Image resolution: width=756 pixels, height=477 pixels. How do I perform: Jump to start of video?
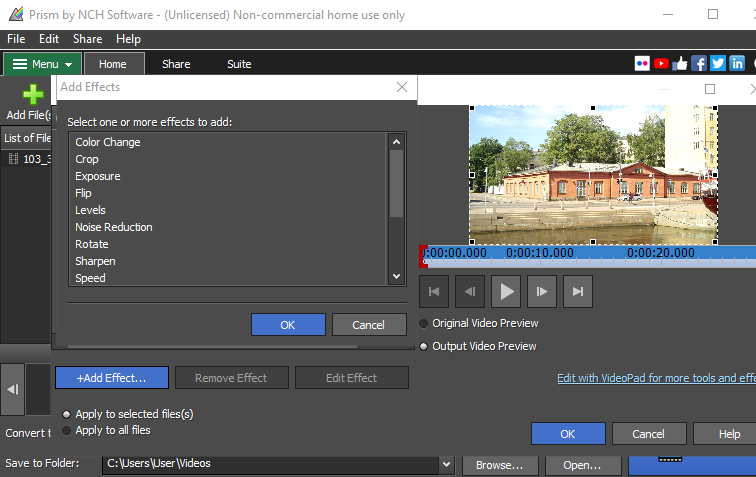[x=434, y=291]
